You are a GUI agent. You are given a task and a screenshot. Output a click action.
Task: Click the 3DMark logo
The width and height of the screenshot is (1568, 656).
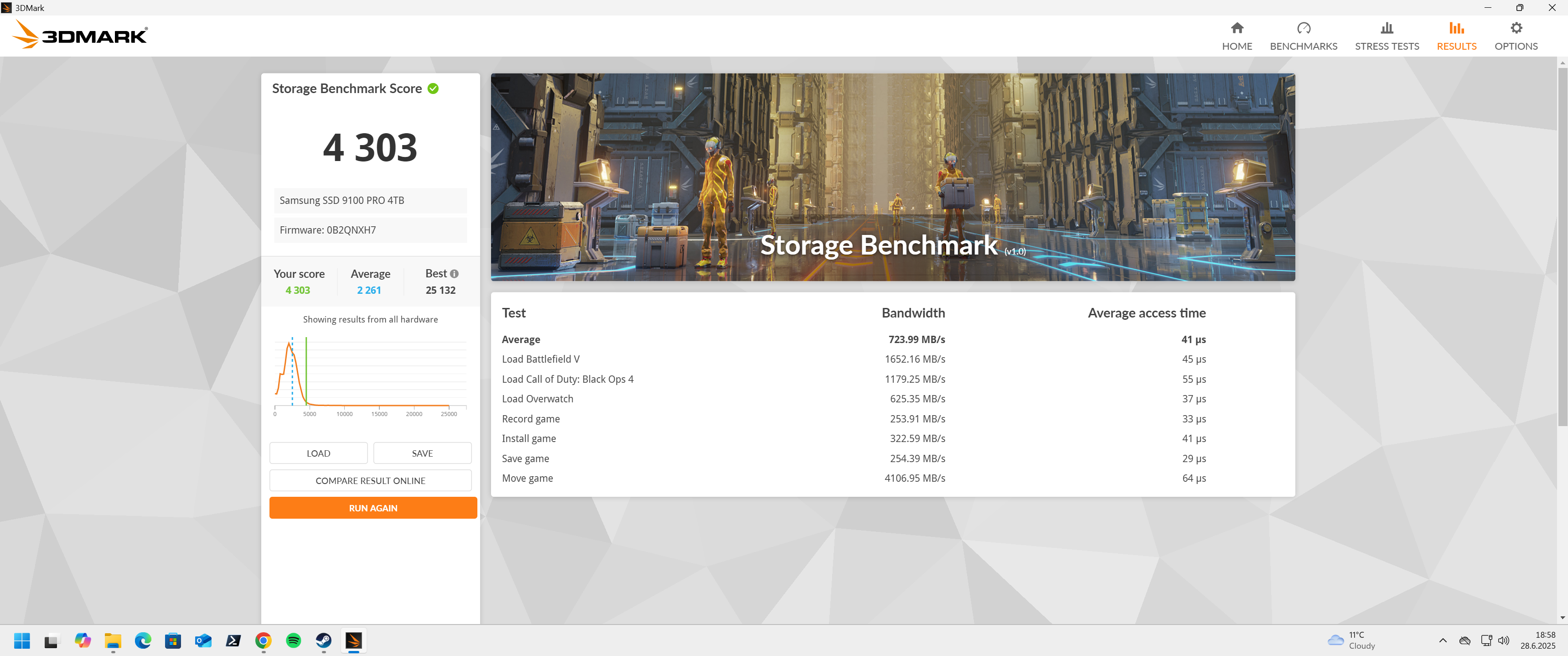coord(80,35)
